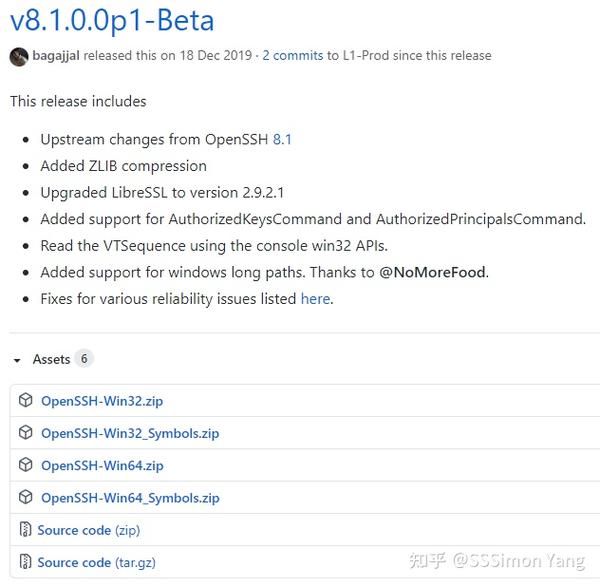The height and width of the screenshot is (587, 600).
Task: View the 2 commits link
Action: coord(292,55)
